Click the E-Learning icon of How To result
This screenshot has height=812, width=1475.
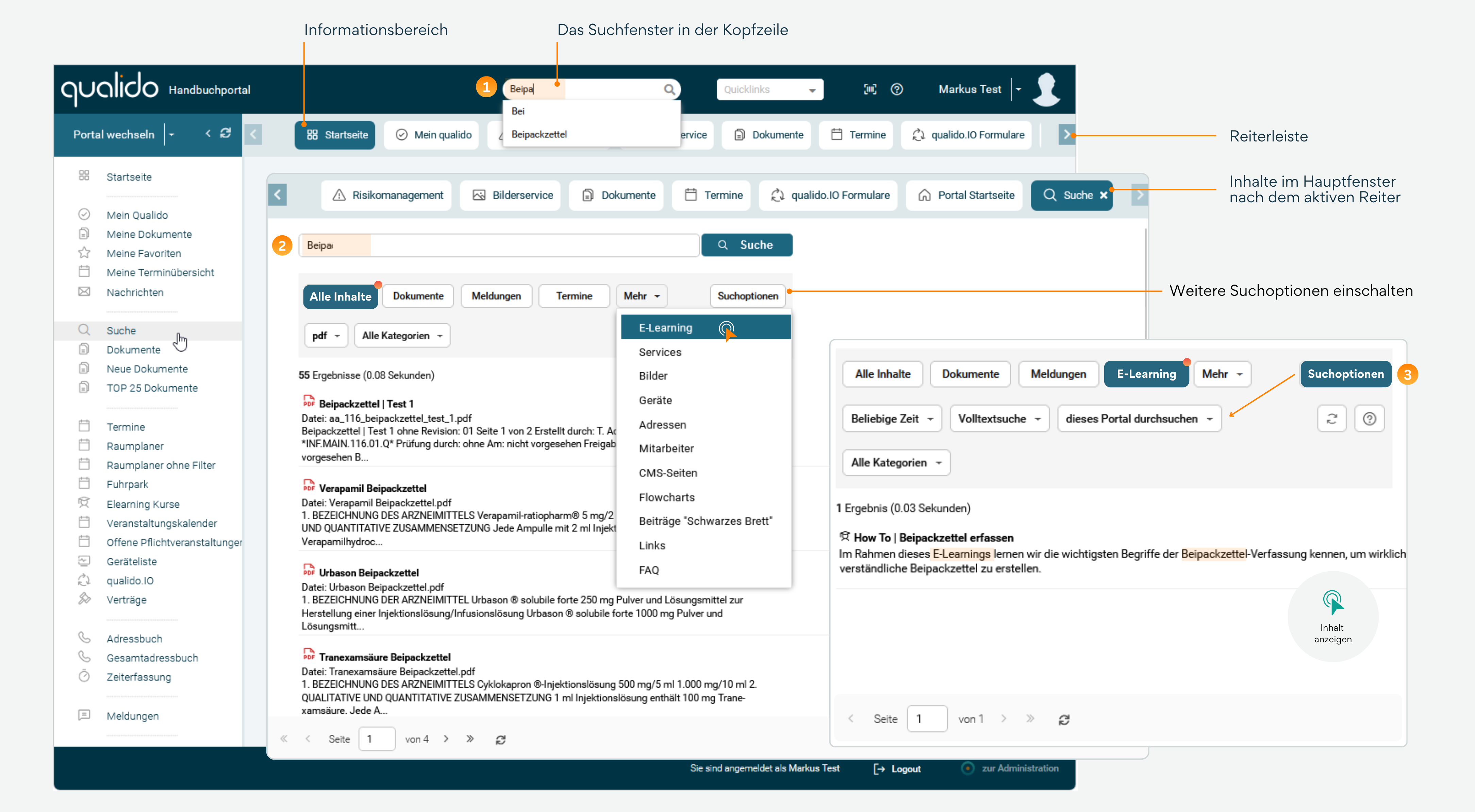coord(844,537)
